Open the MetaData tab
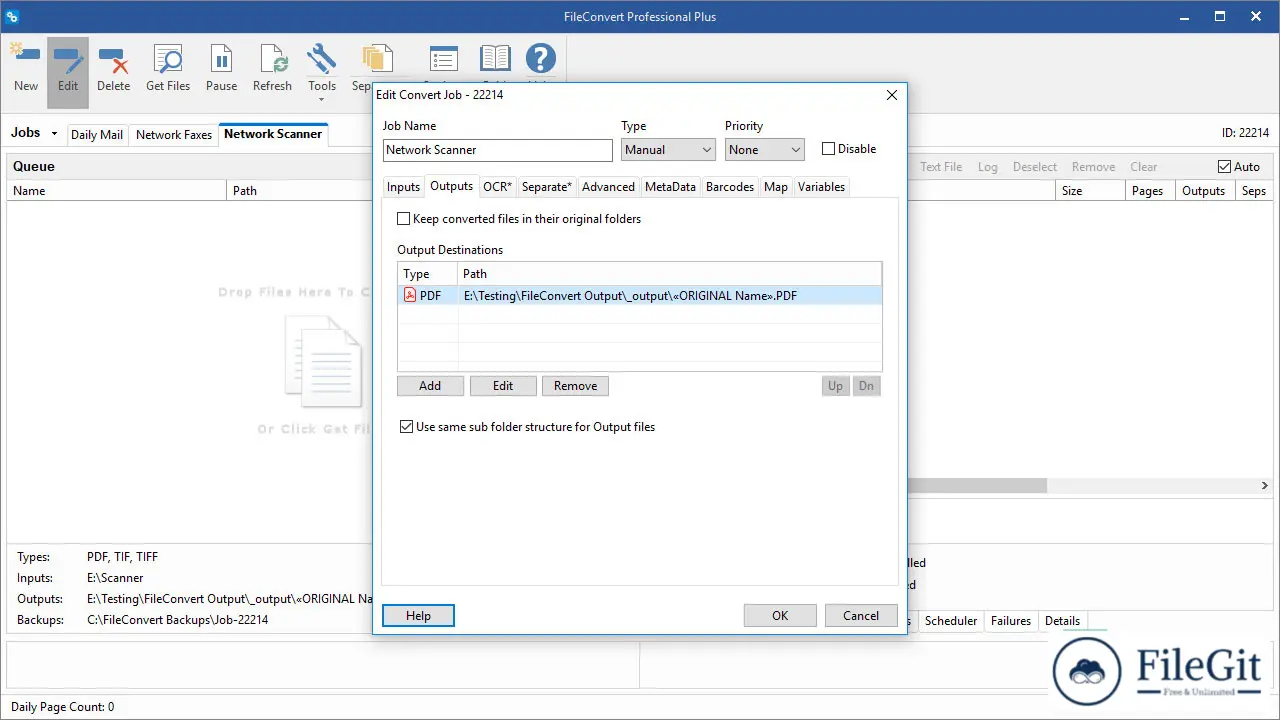Screen dimensions: 1280x720 point(670,187)
